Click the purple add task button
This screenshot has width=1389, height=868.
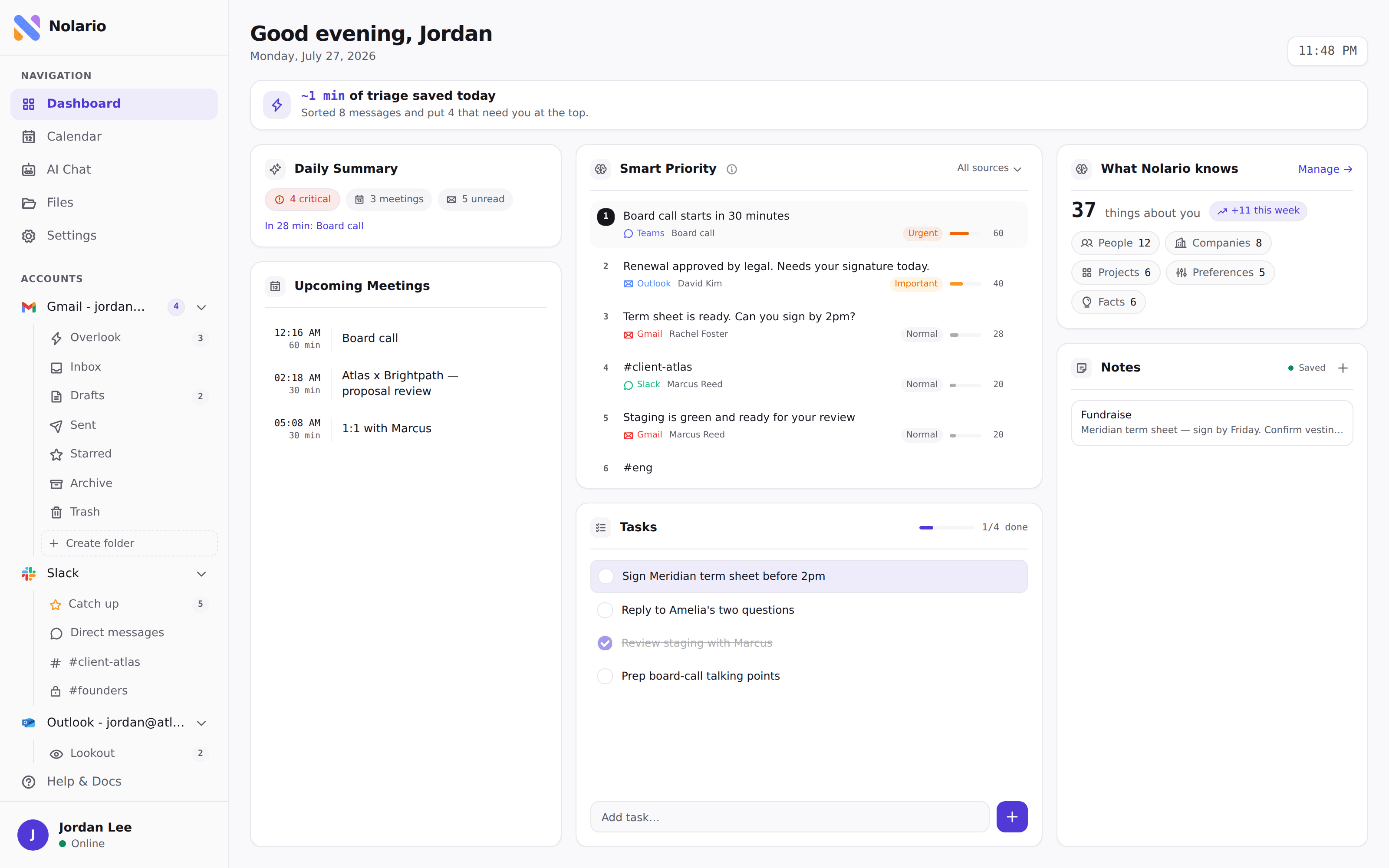(1012, 817)
